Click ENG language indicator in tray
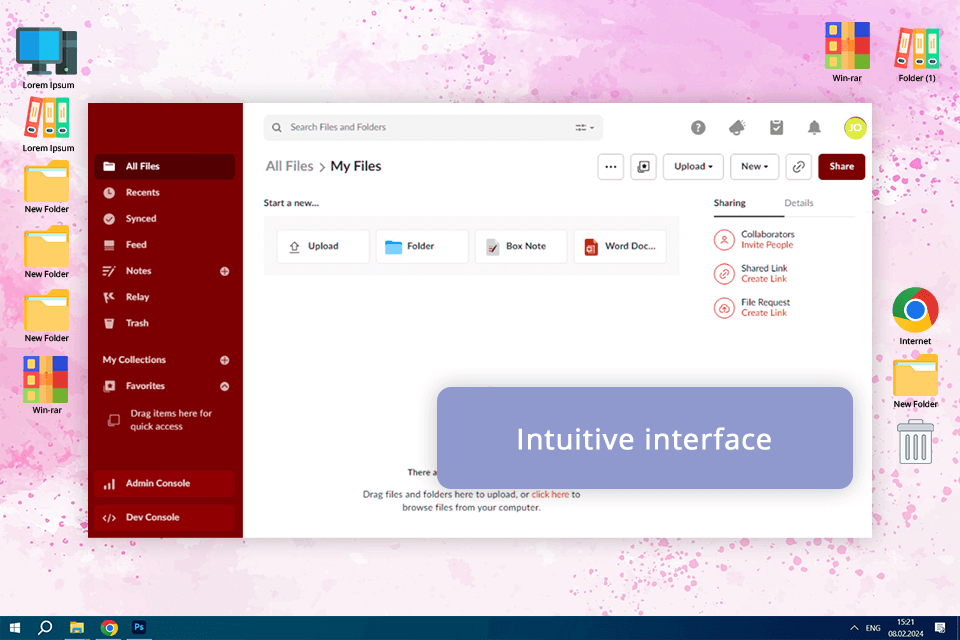 pos(873,628)
